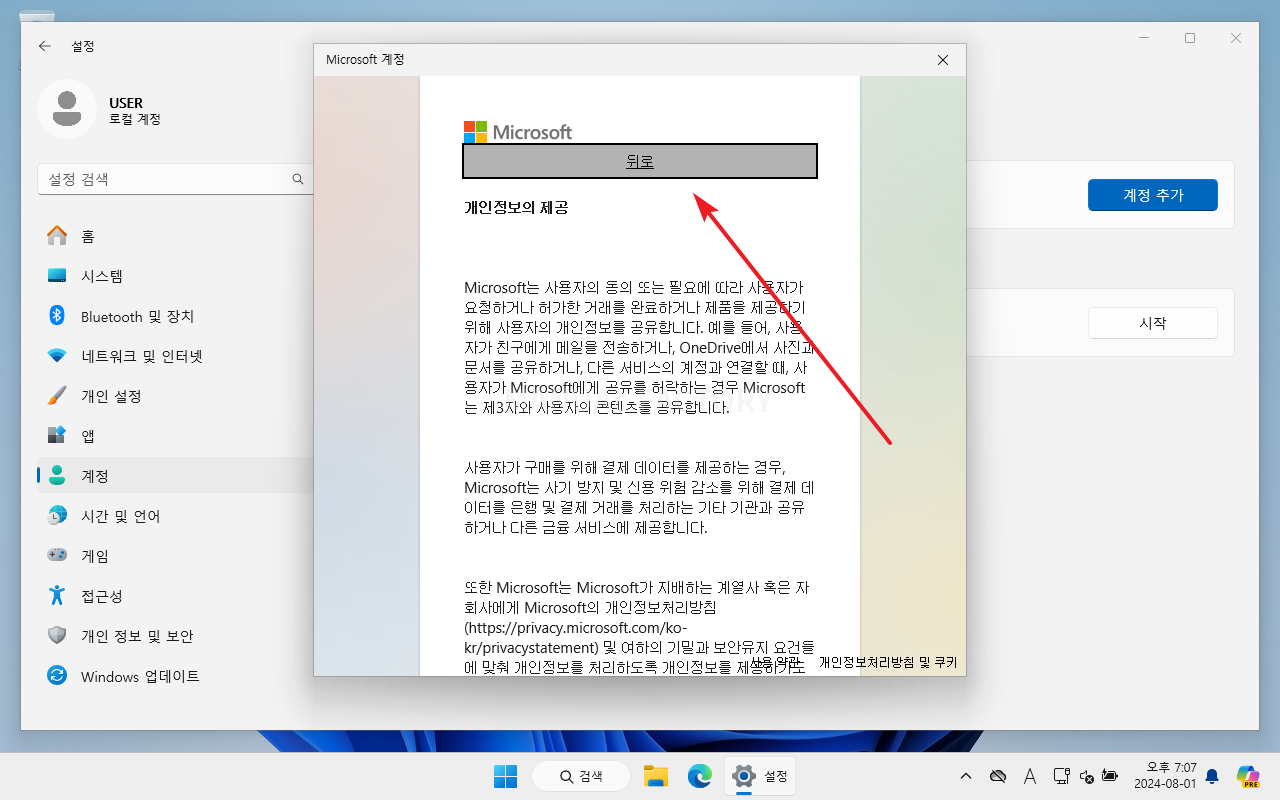Image resolution: width=1280 pixels, height=800 pixels.
Task: Click the paintbrush personalization icon
Action: [57, 396]
